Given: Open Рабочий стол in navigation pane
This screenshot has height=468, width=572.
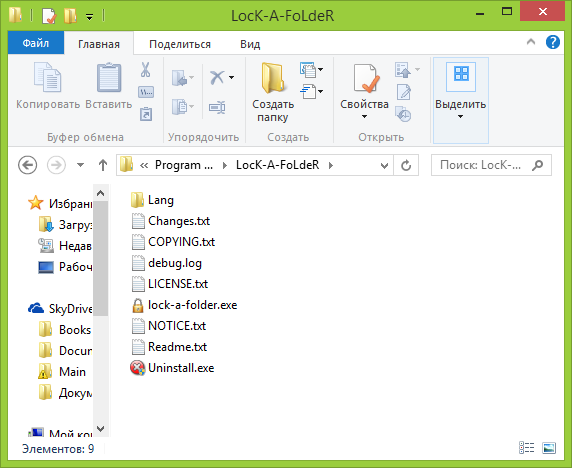Looking at the screenshot, I should click(x=66, y=267).
